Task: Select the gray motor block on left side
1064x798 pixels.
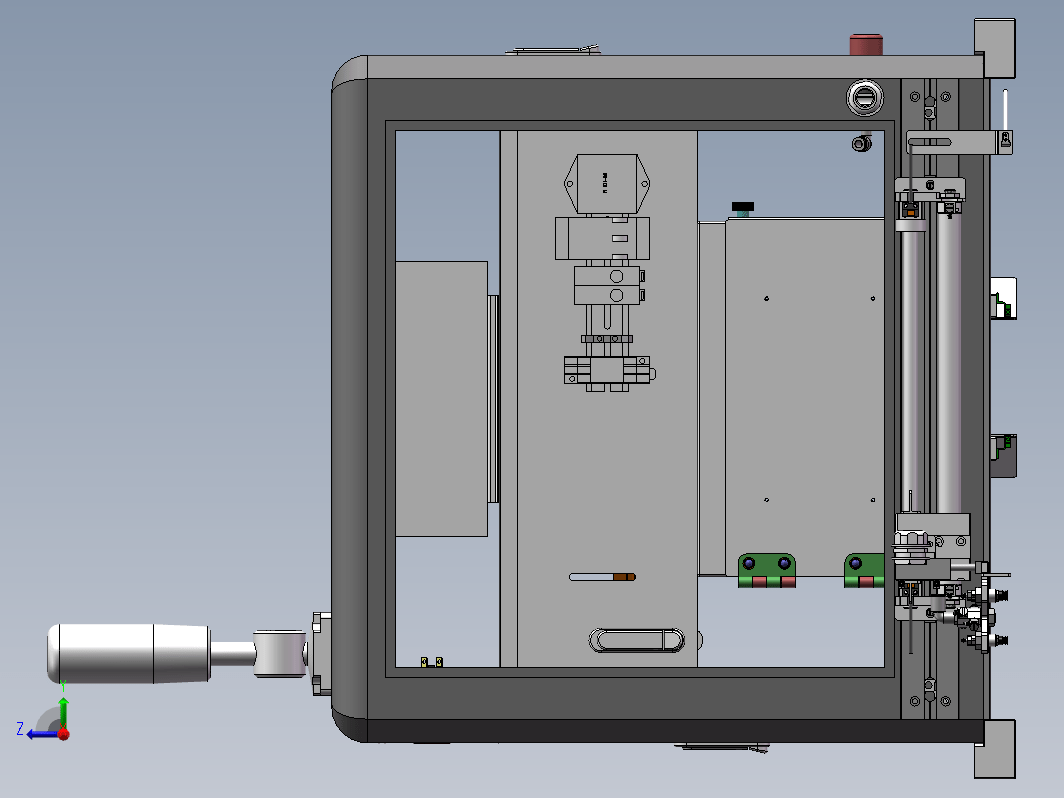Action: pyautogui.click(x=441, y=399)
